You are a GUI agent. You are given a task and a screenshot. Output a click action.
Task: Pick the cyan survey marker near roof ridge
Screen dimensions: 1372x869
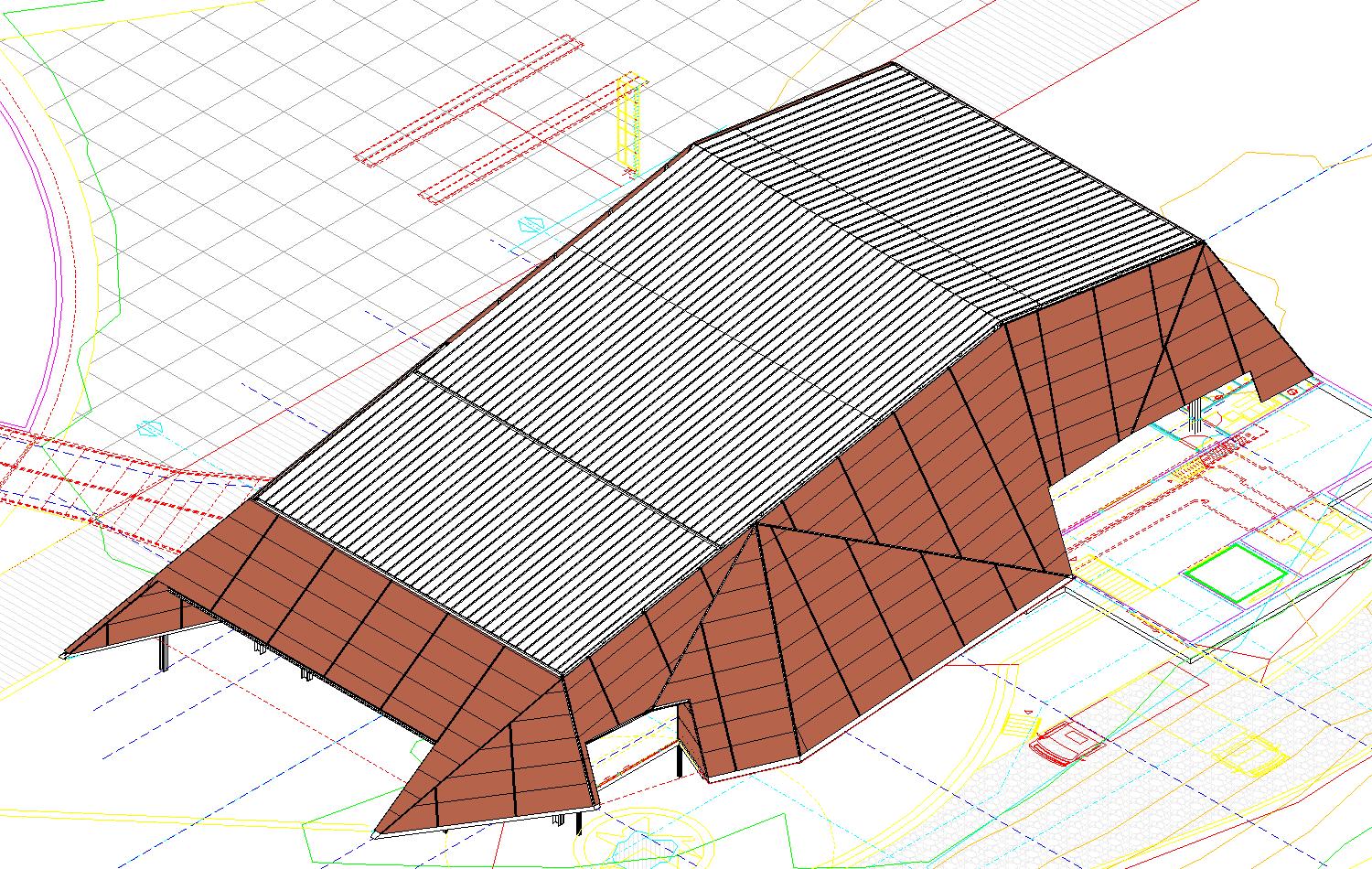coord(531,223)
